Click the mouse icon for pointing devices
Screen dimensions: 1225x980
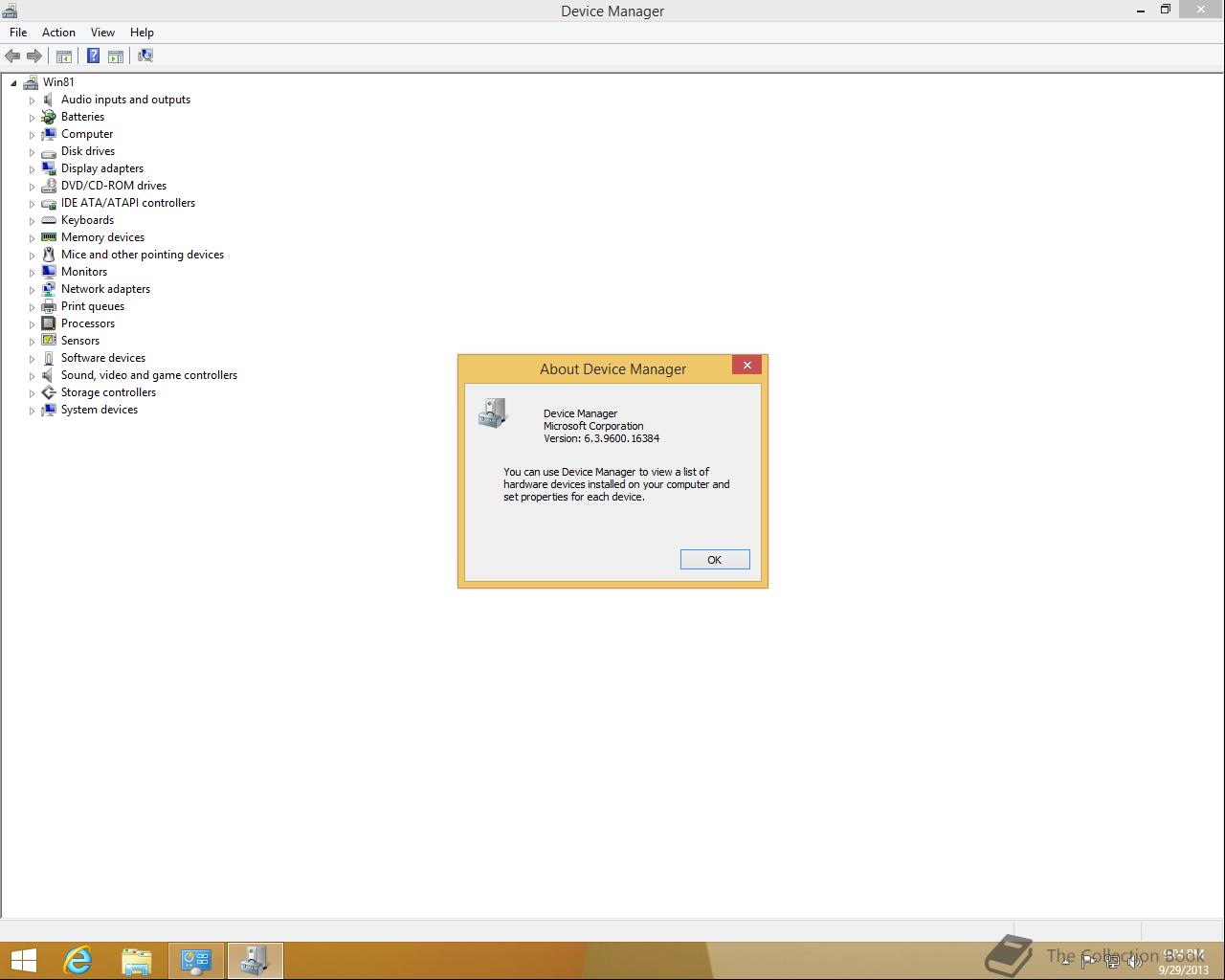(49, 255)
